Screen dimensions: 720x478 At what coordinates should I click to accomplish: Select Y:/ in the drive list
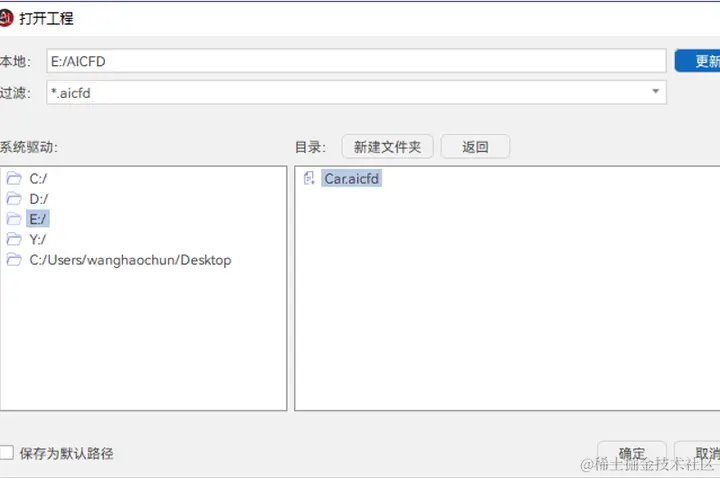[x=38, y=239]
